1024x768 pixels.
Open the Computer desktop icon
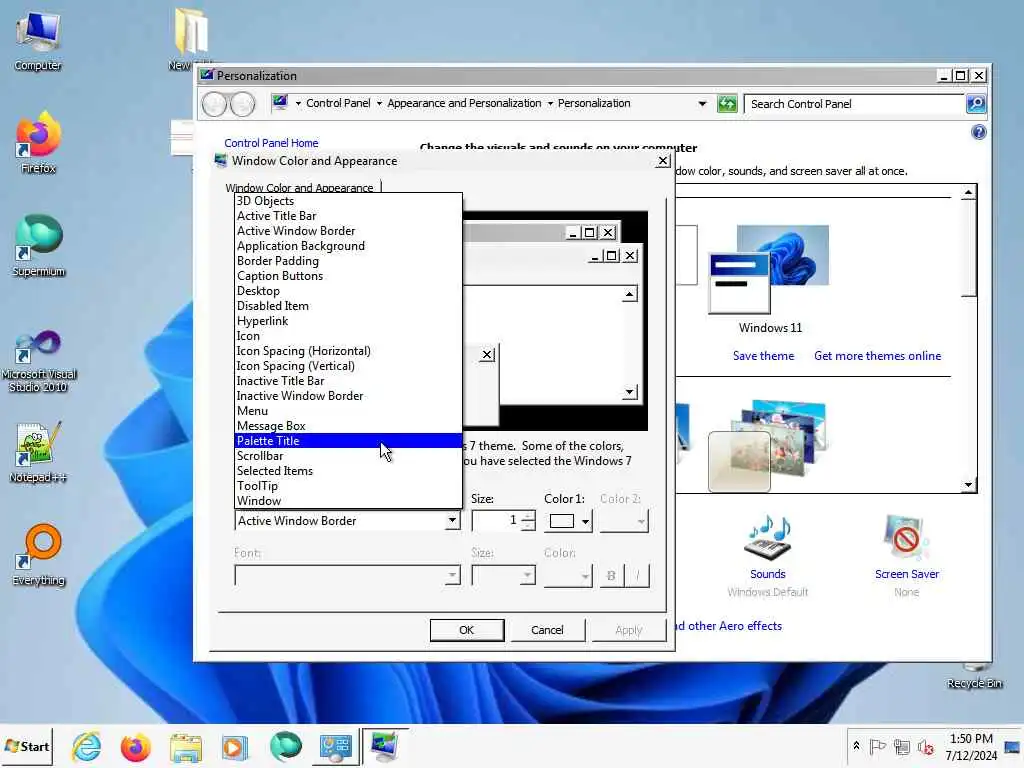(38, 40)
